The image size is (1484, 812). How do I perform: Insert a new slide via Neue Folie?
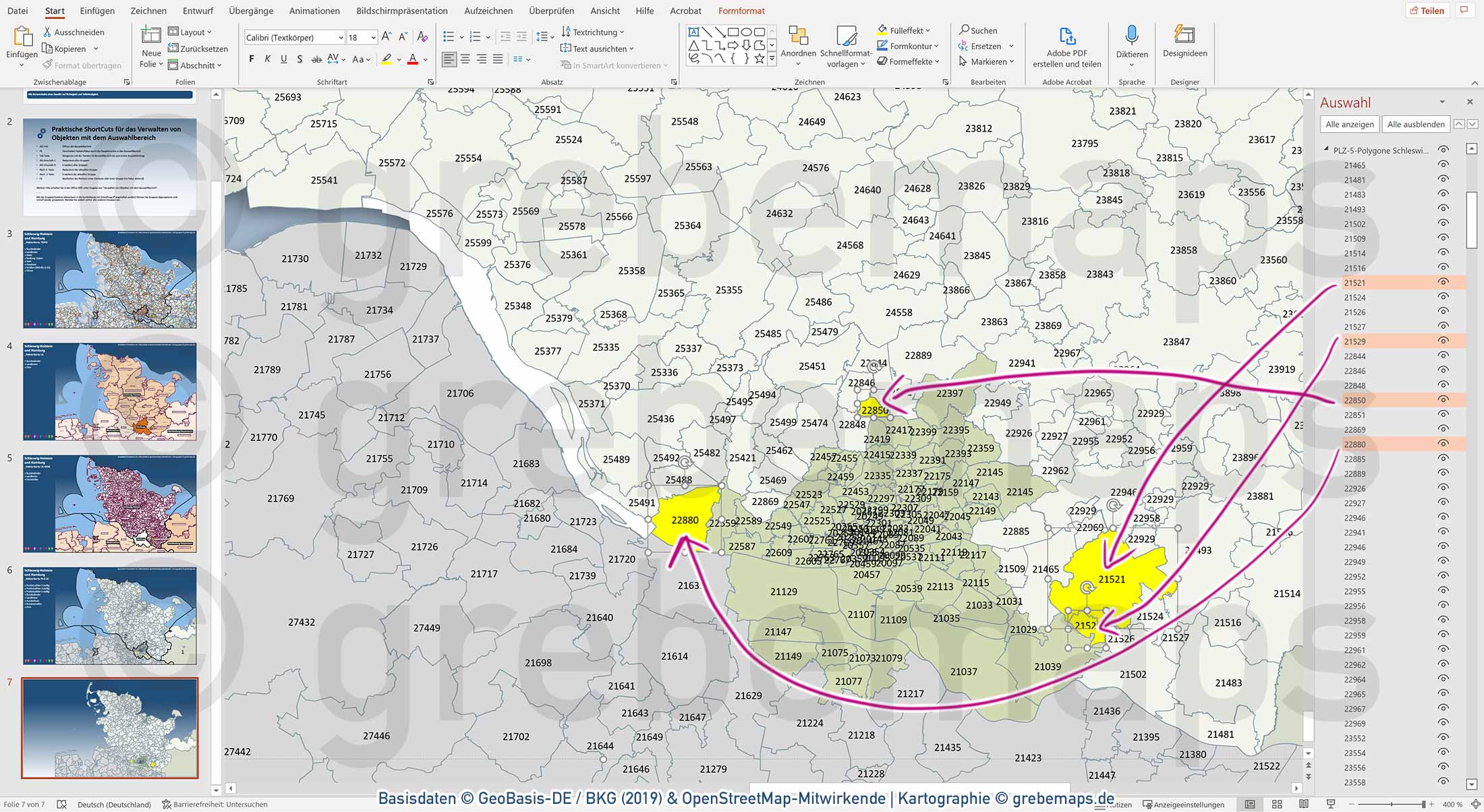(151, 46)
